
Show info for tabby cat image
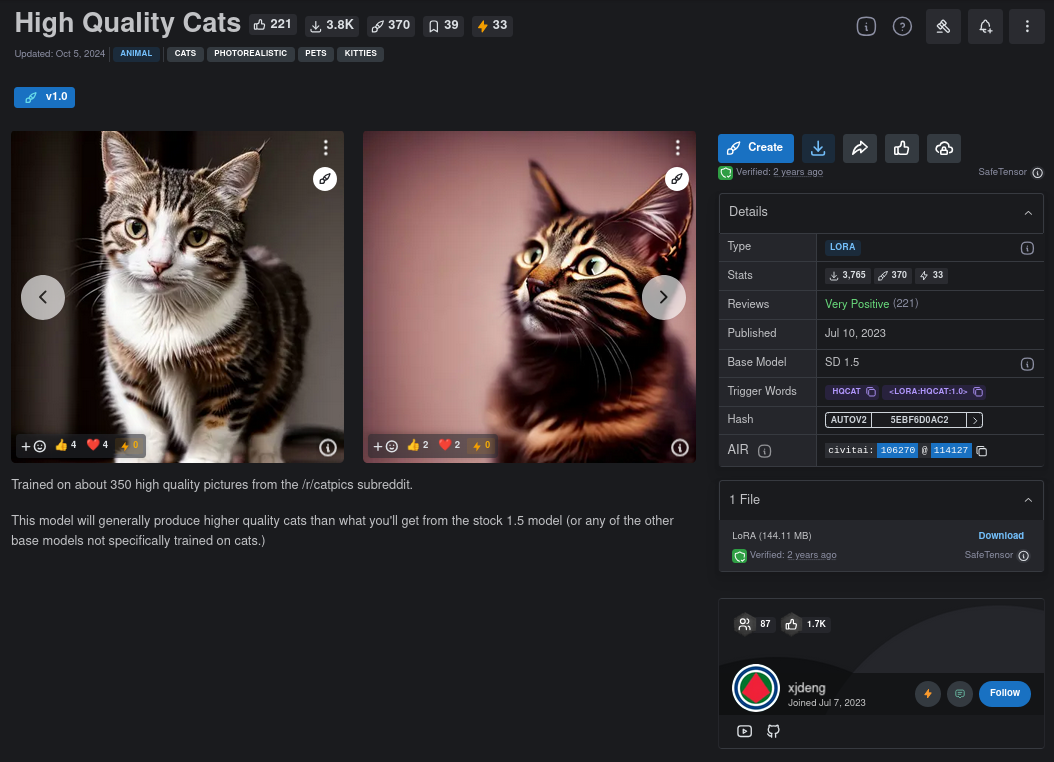(680, 448)
